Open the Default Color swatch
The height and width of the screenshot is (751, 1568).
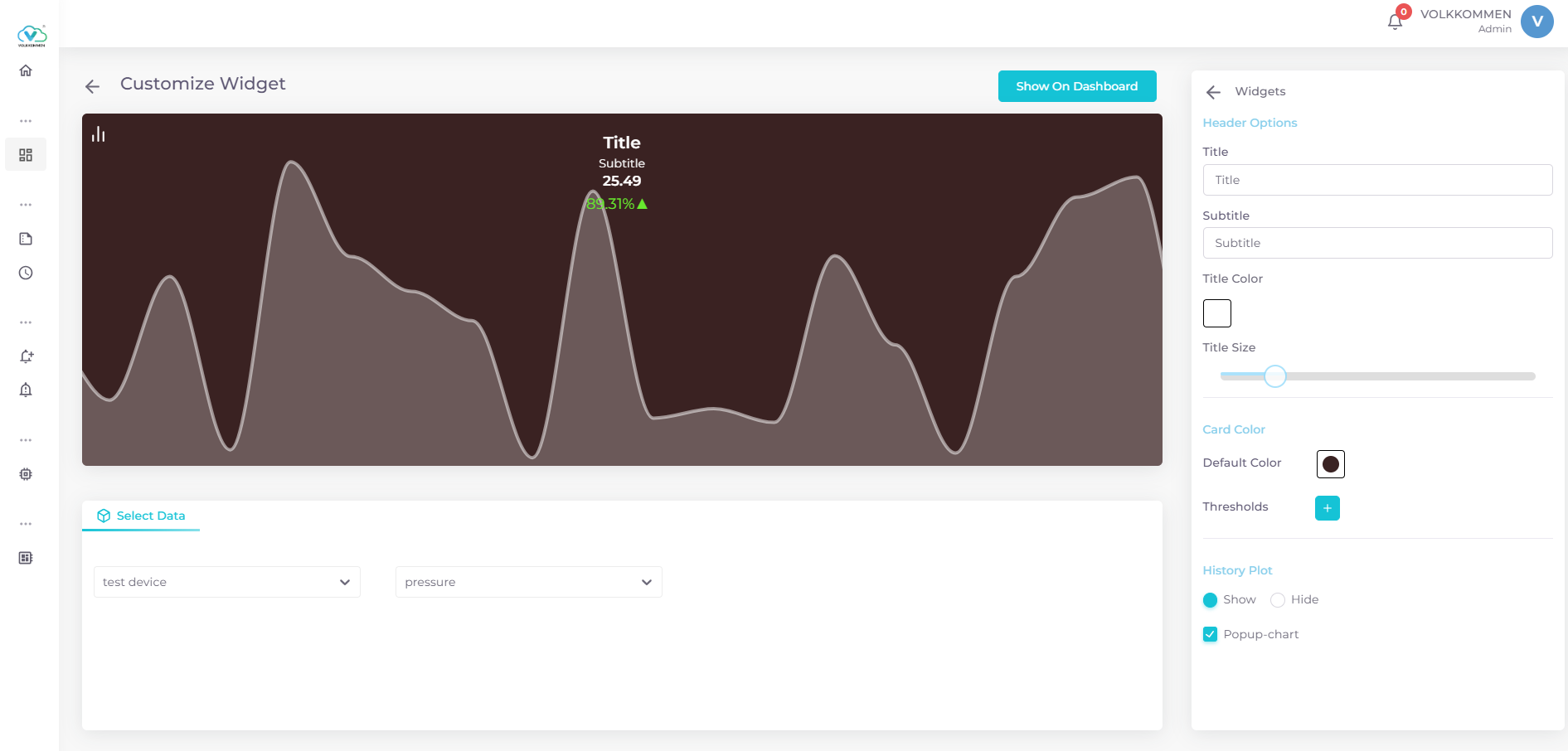(1330, 464)
